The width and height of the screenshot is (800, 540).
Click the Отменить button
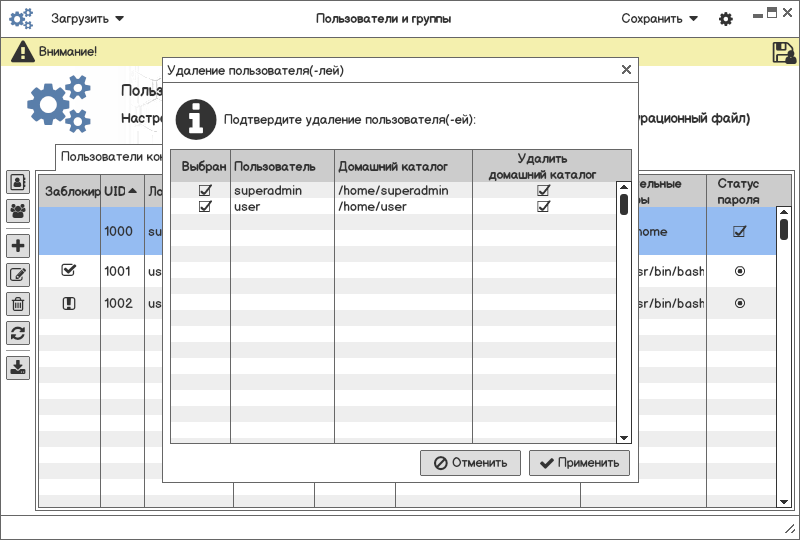470,463
